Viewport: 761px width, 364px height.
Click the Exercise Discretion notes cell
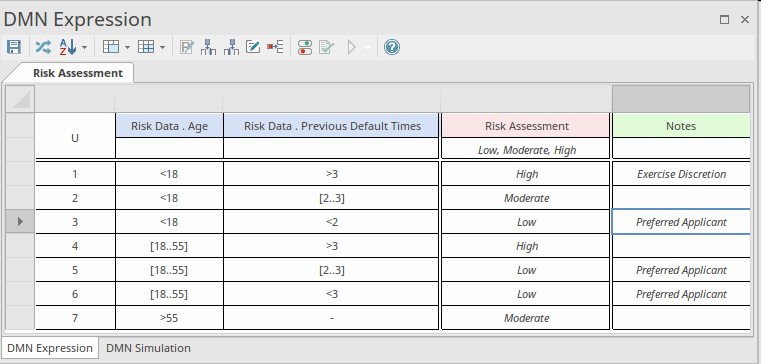point(681,174)
